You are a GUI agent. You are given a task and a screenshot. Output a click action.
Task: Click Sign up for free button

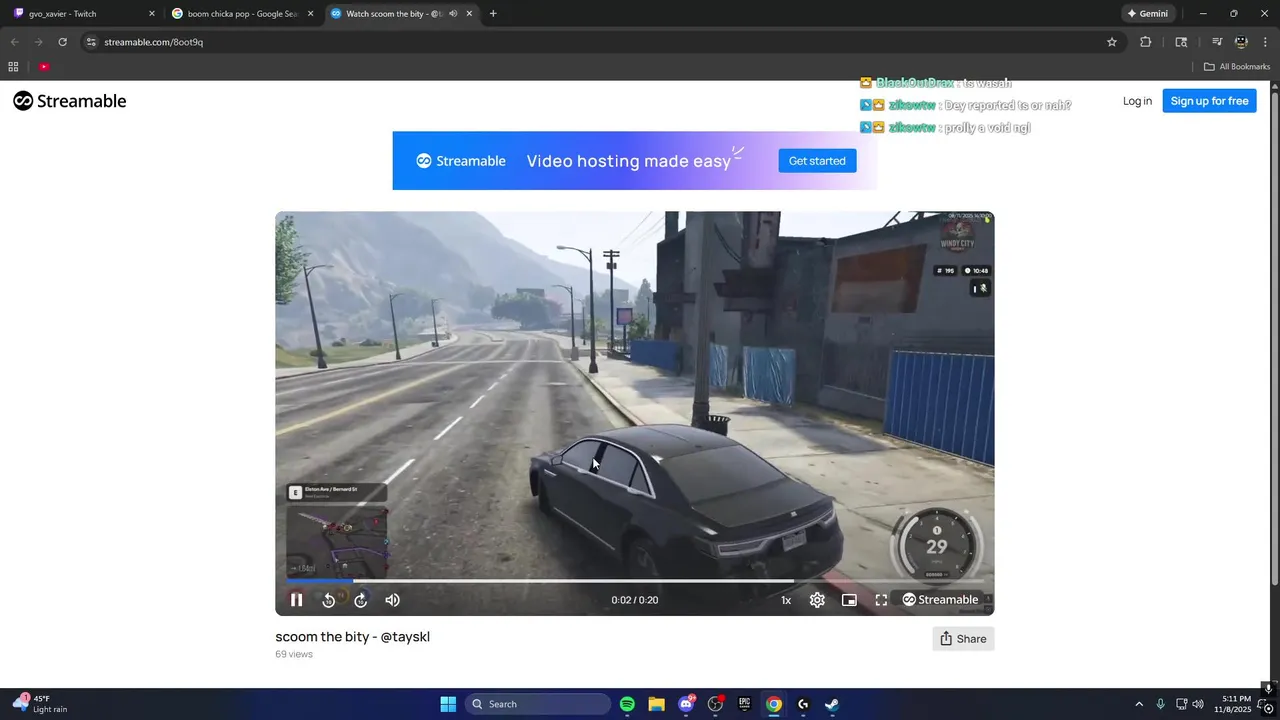coord(1209,101)
